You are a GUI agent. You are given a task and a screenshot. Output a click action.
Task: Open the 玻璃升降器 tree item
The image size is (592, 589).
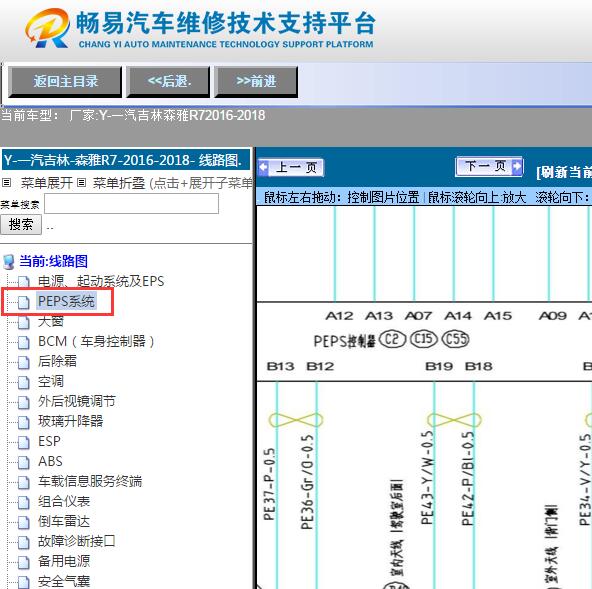point(70,421)
